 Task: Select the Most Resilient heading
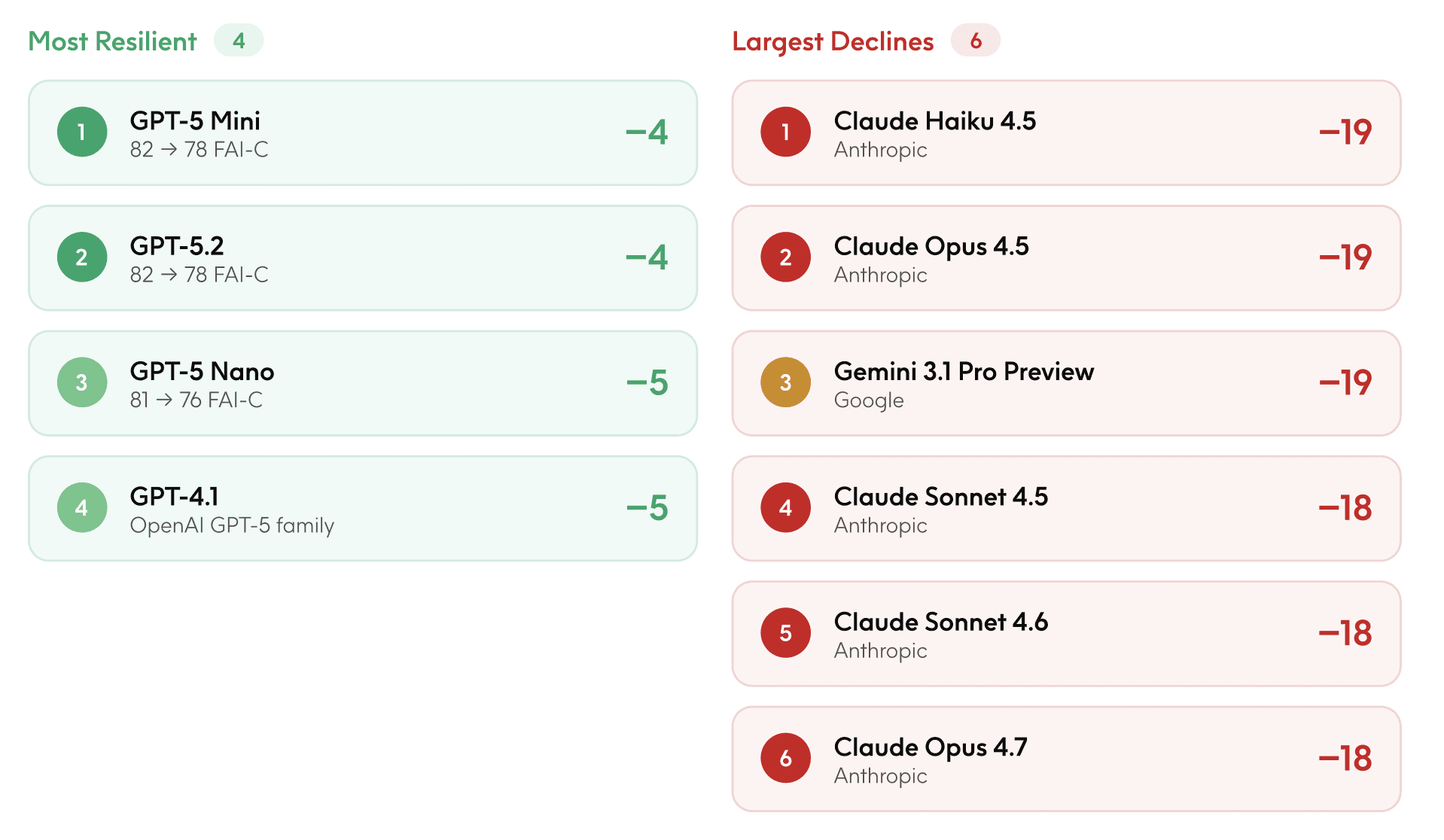coord(112,41)
